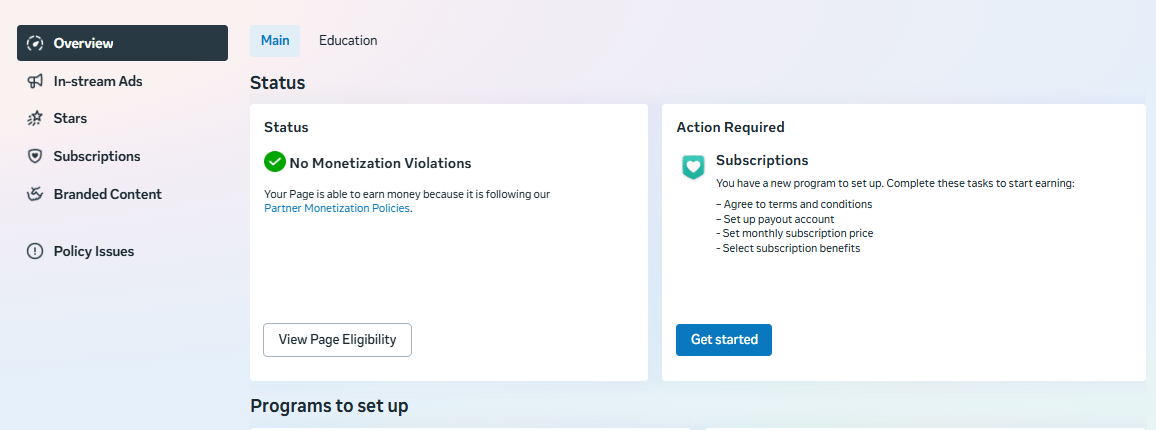Click the Agree to terms and conditions task
This screenshot has width=1156, height=430.
795,204
